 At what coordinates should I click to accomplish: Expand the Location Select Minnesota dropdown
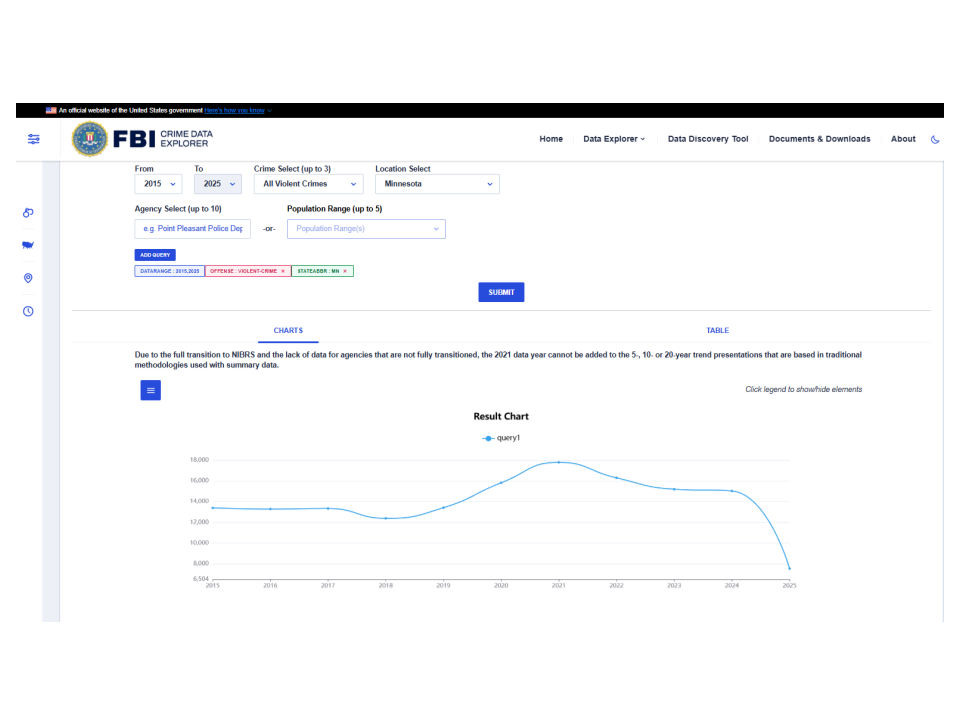coord(437,184)
